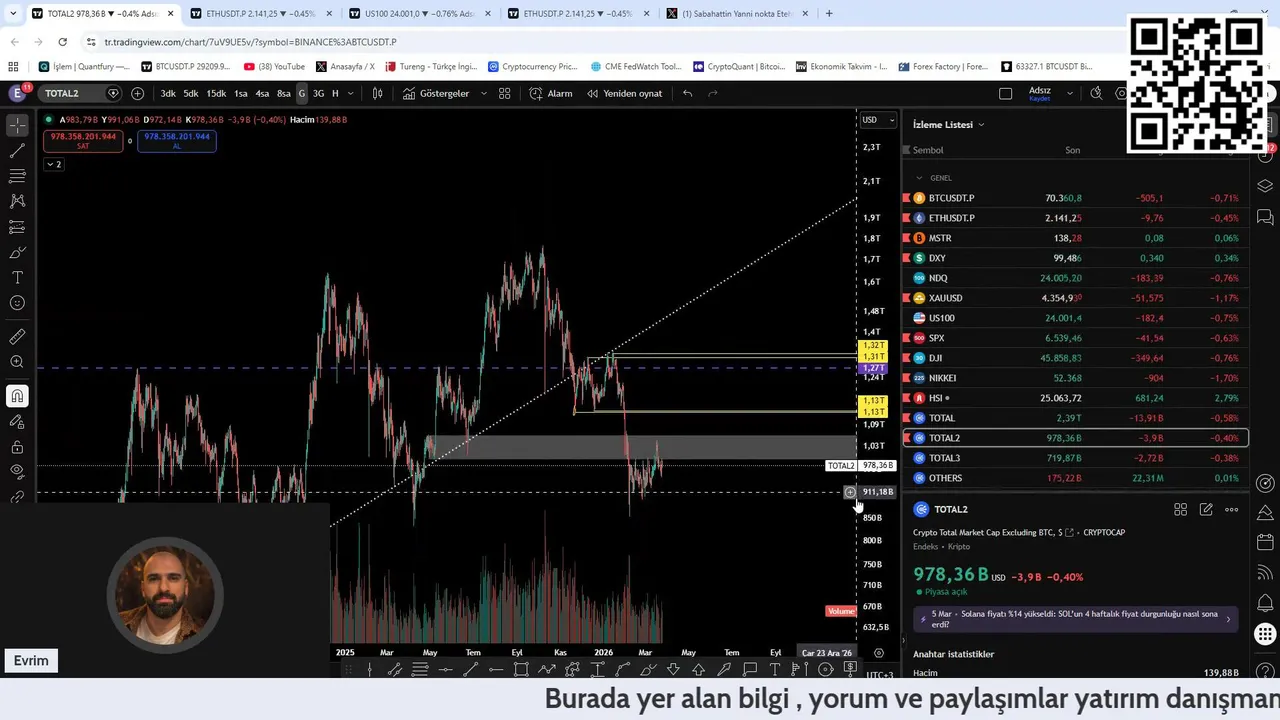Click the compare or add symbol plus
Screen dimensions: 1280x720
click(x=137, y=93)
